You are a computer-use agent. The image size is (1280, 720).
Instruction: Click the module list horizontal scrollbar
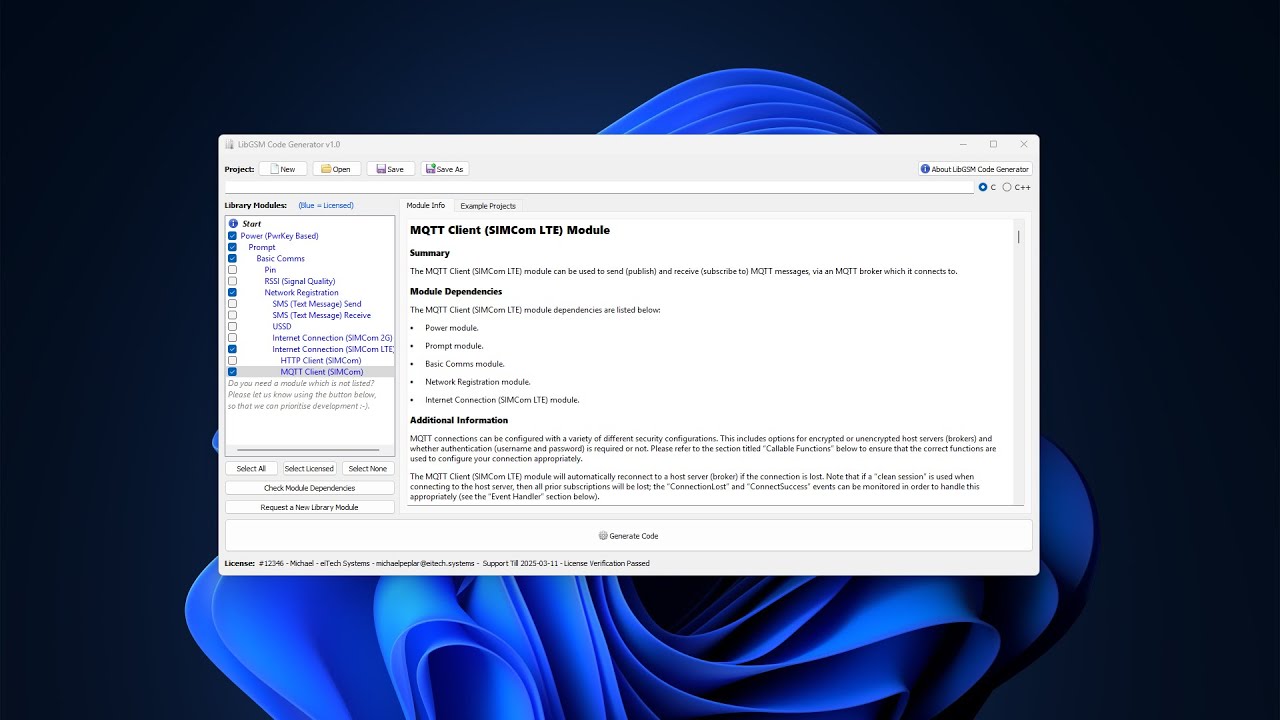(309, 451)
